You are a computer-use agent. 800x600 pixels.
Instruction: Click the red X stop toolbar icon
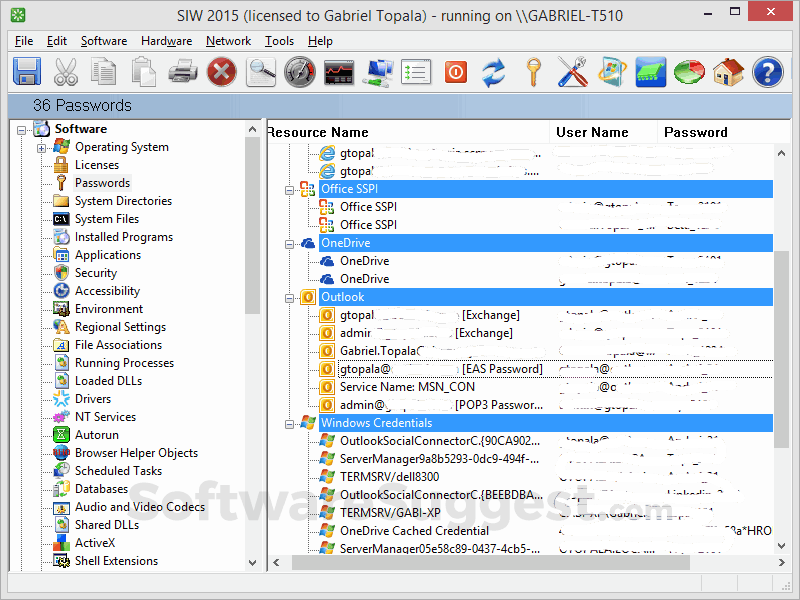click(221, 72)
